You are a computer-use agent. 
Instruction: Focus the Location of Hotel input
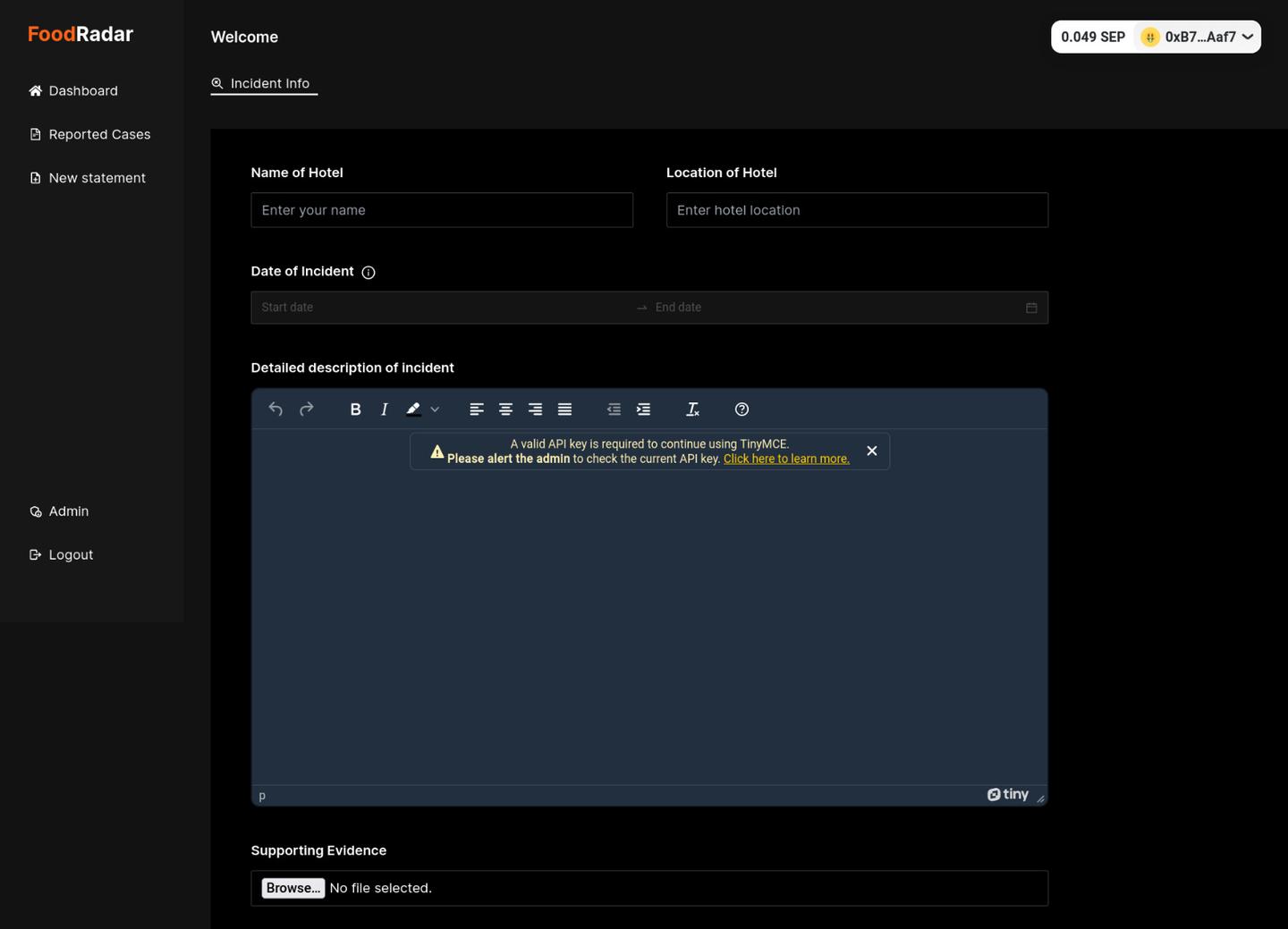857,210
